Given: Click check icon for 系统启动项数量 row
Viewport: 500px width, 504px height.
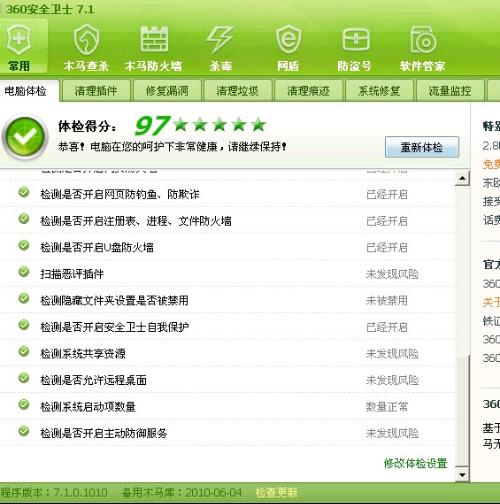Looking at the screenshot, I should click(x=24, y=405).
